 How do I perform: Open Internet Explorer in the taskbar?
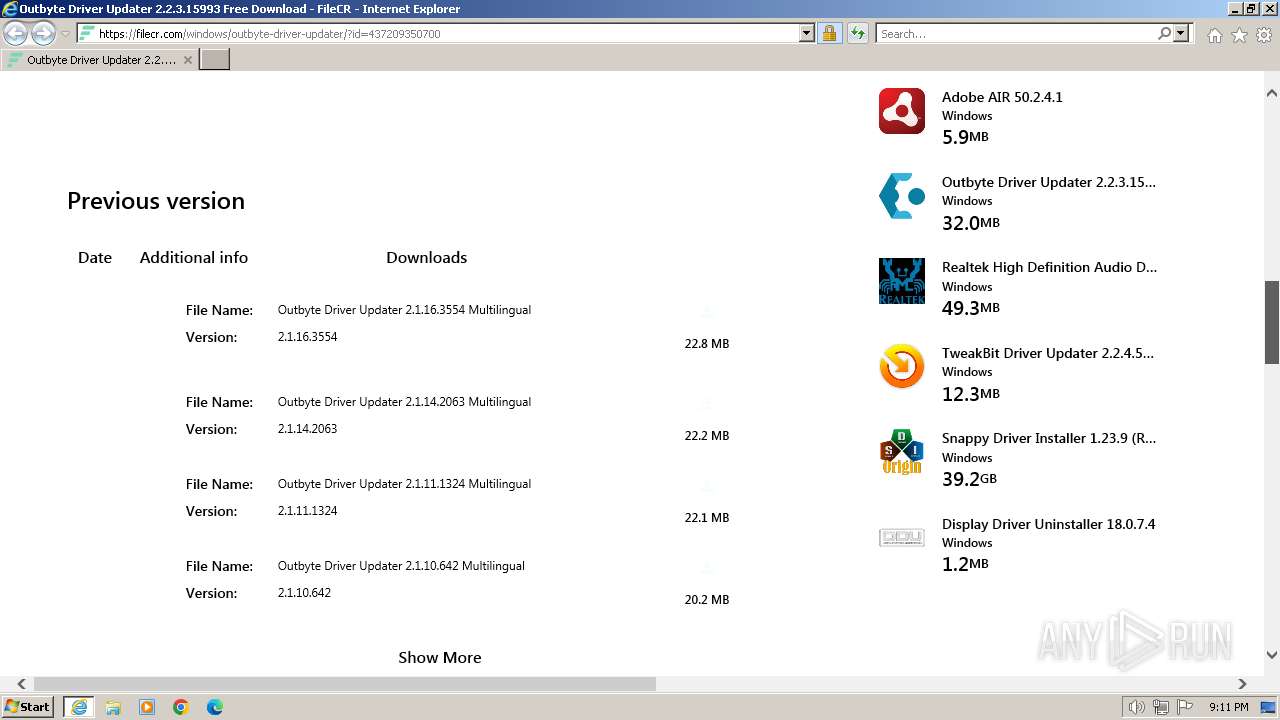click(79, 707)
